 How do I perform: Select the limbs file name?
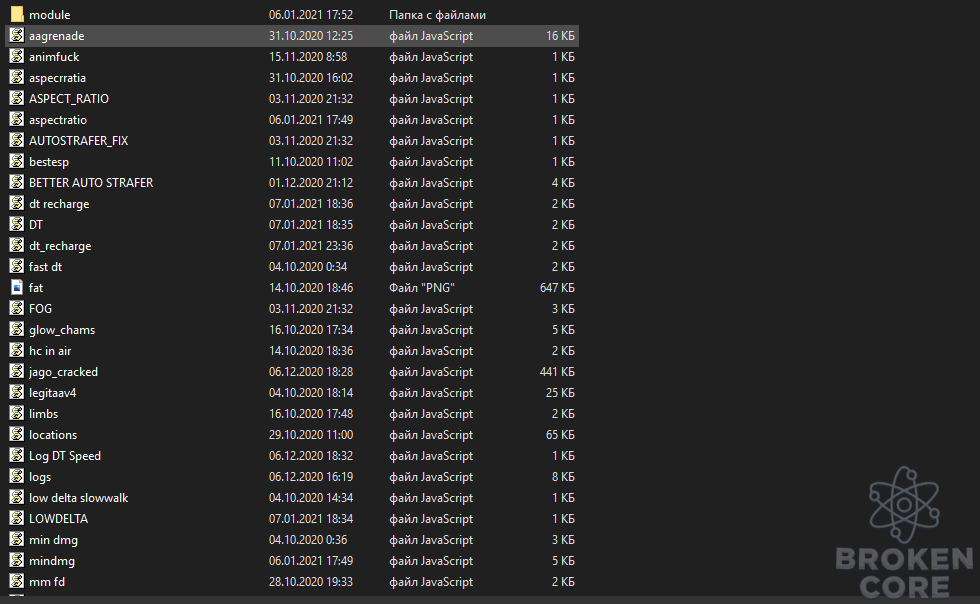point(43,413)
